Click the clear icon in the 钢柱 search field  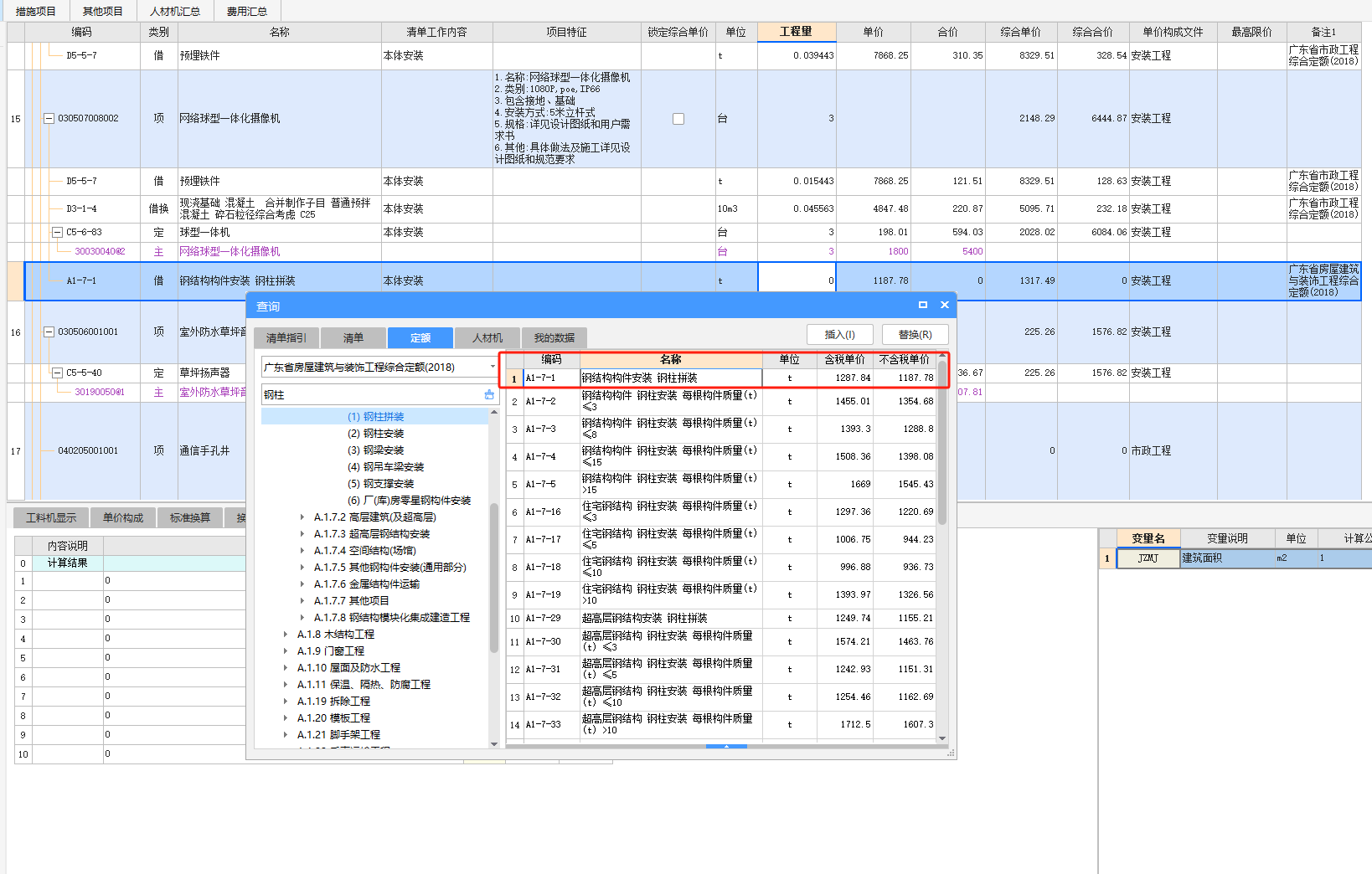pos(489,394)
